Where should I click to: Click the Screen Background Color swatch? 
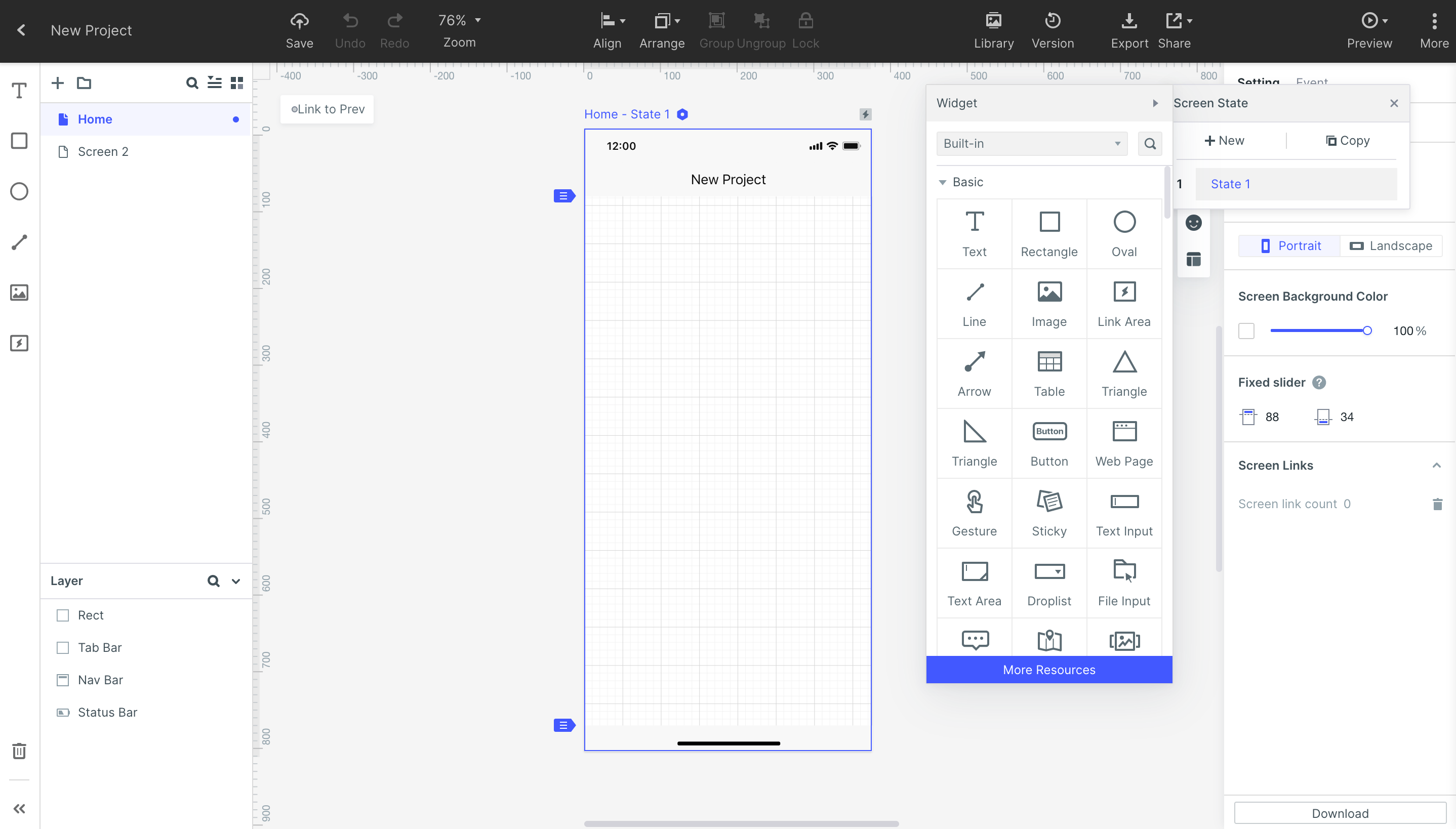1246,331
